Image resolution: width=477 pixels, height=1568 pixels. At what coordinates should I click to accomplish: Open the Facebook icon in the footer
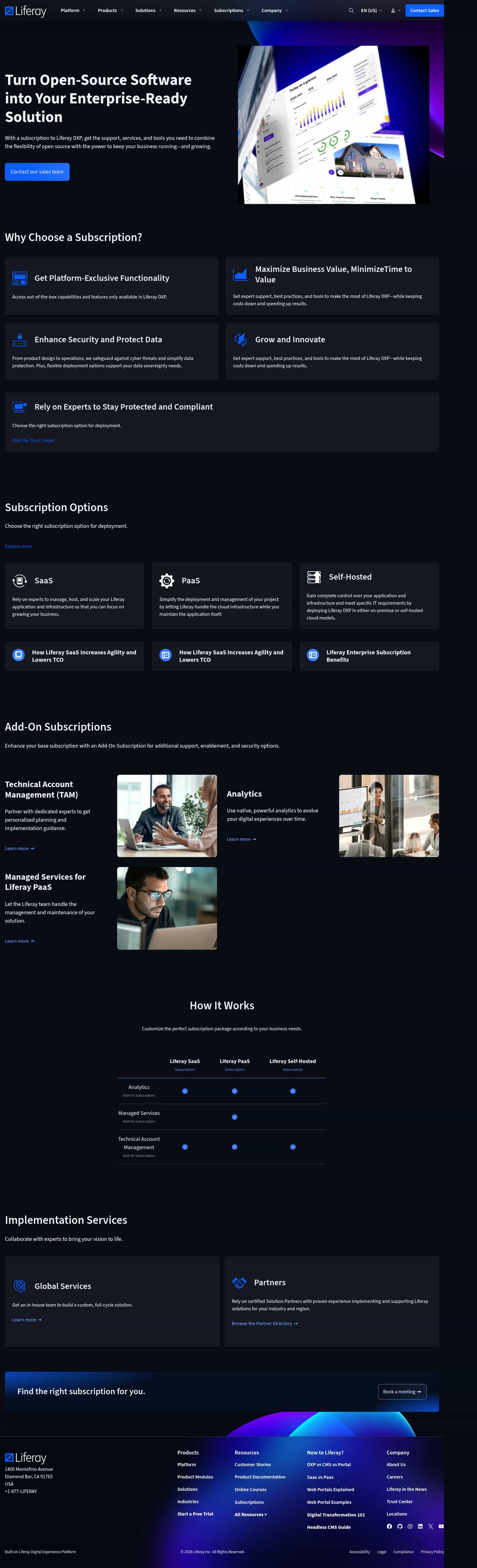pos(389,1526)
